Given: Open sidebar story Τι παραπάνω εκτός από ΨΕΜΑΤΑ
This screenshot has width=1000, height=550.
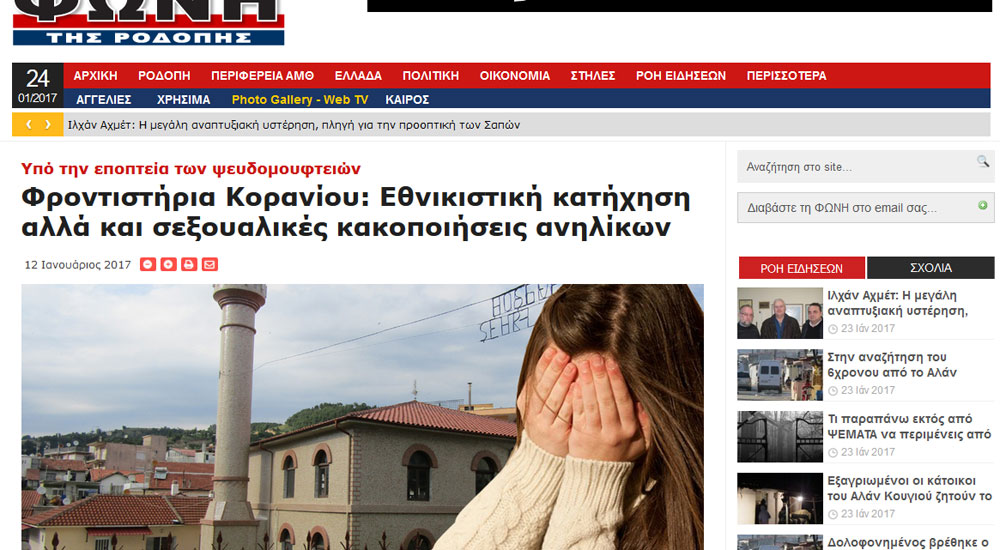Looking at the screenshot, I should coord(909,427).
